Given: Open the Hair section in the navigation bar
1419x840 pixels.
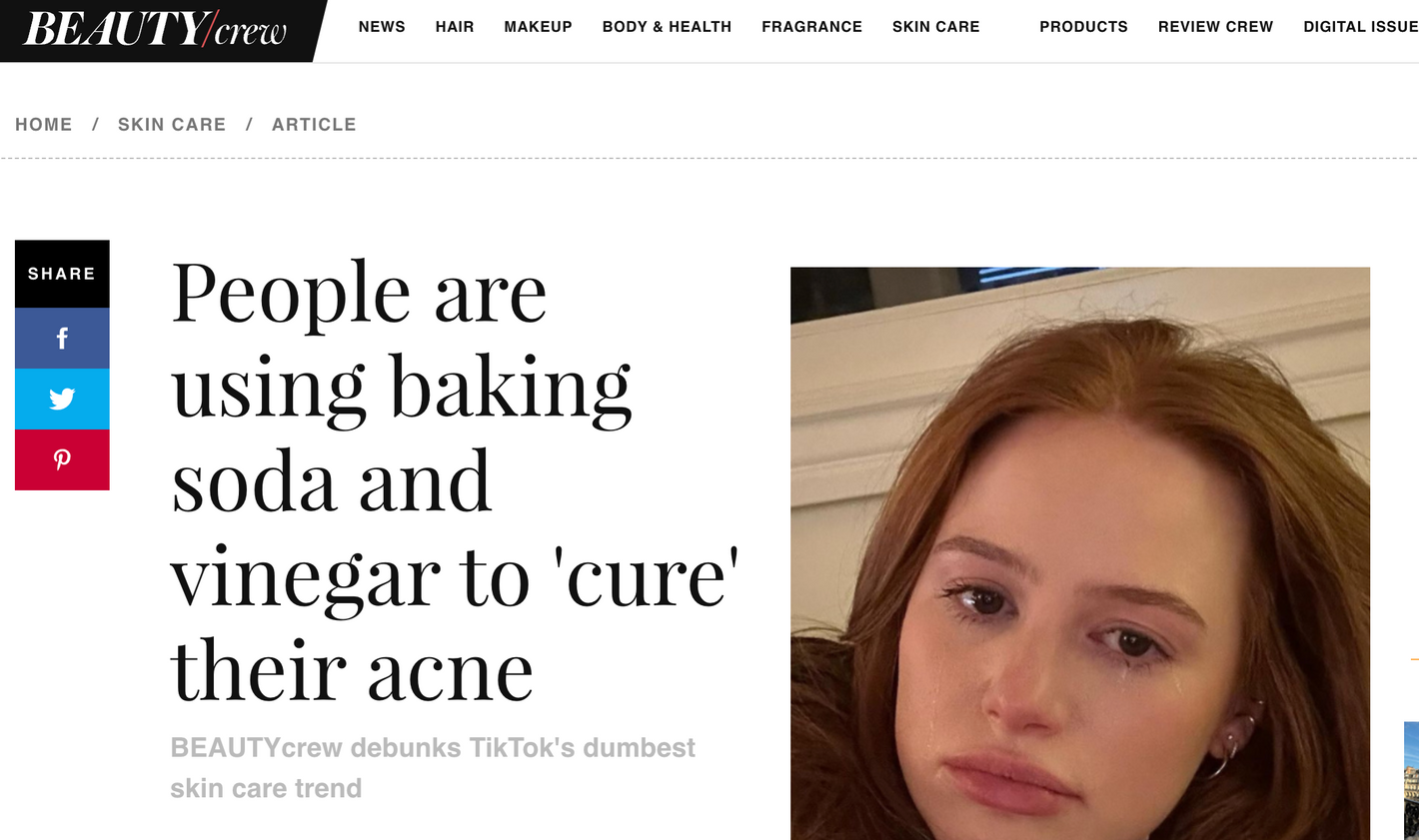Looking at the screenshot, I should [x=455, y=27].
